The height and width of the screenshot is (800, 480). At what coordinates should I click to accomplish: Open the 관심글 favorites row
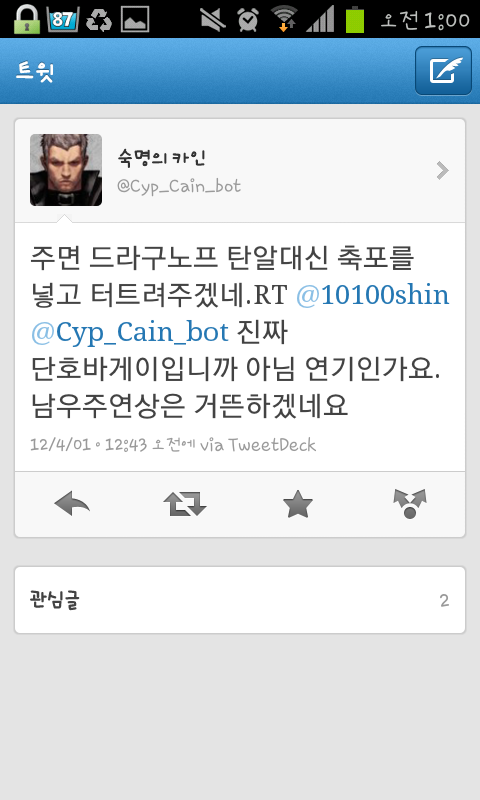coord(240,600)
